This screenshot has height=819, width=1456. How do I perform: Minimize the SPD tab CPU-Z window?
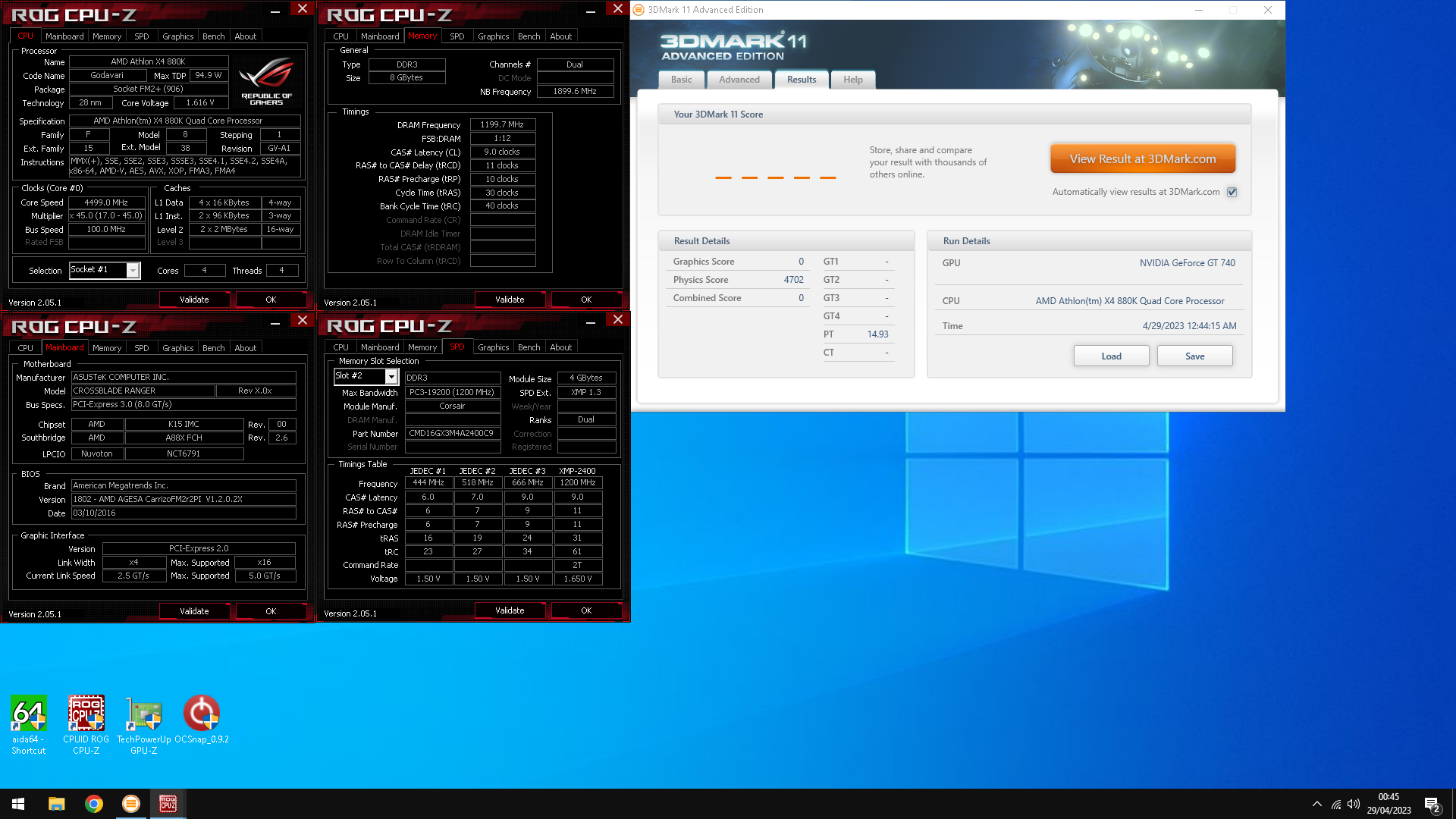tap(591, 322)
